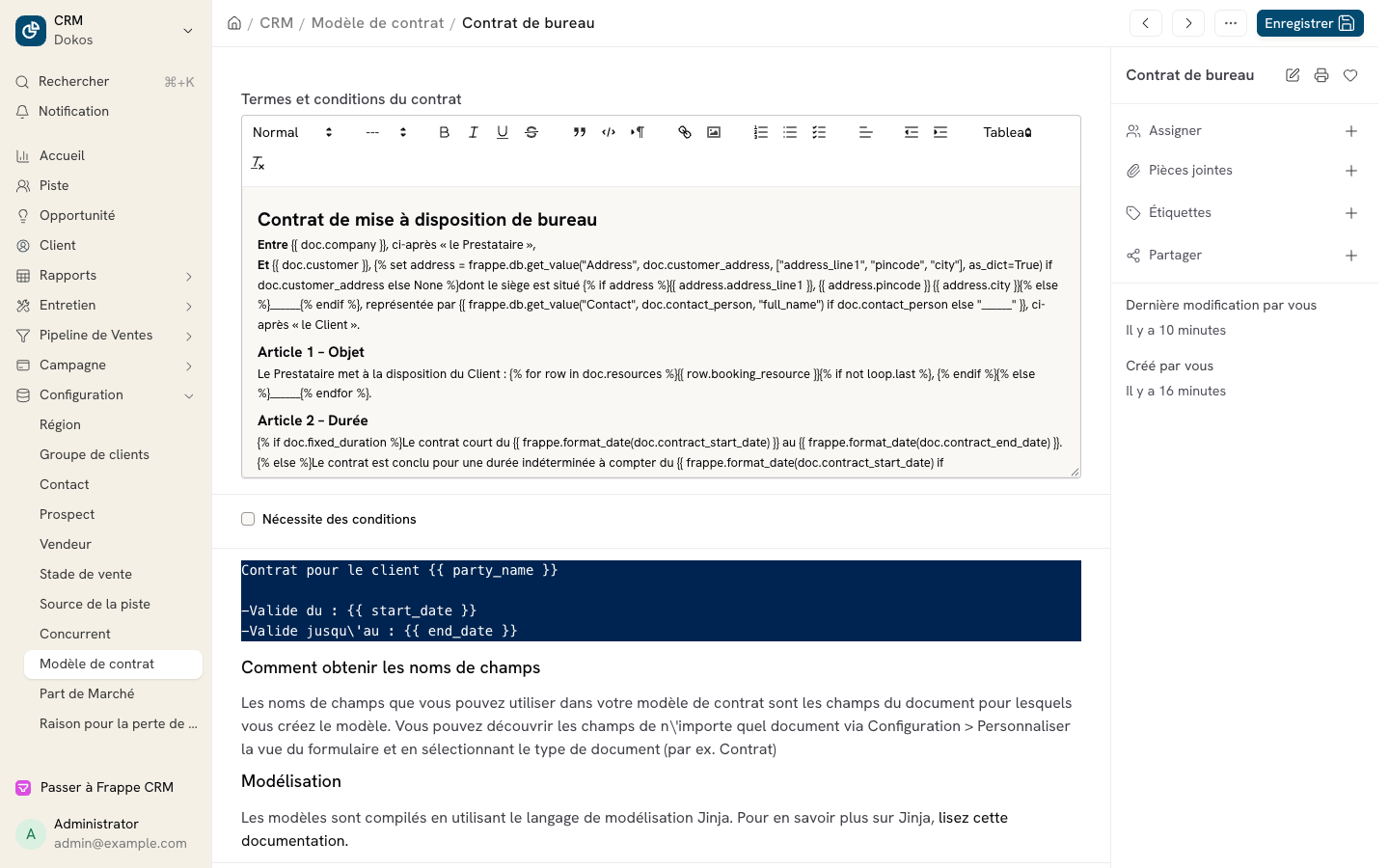Clear formatting from the selected text
This screenshot has height=868, width=1389.
click(259, 163)
